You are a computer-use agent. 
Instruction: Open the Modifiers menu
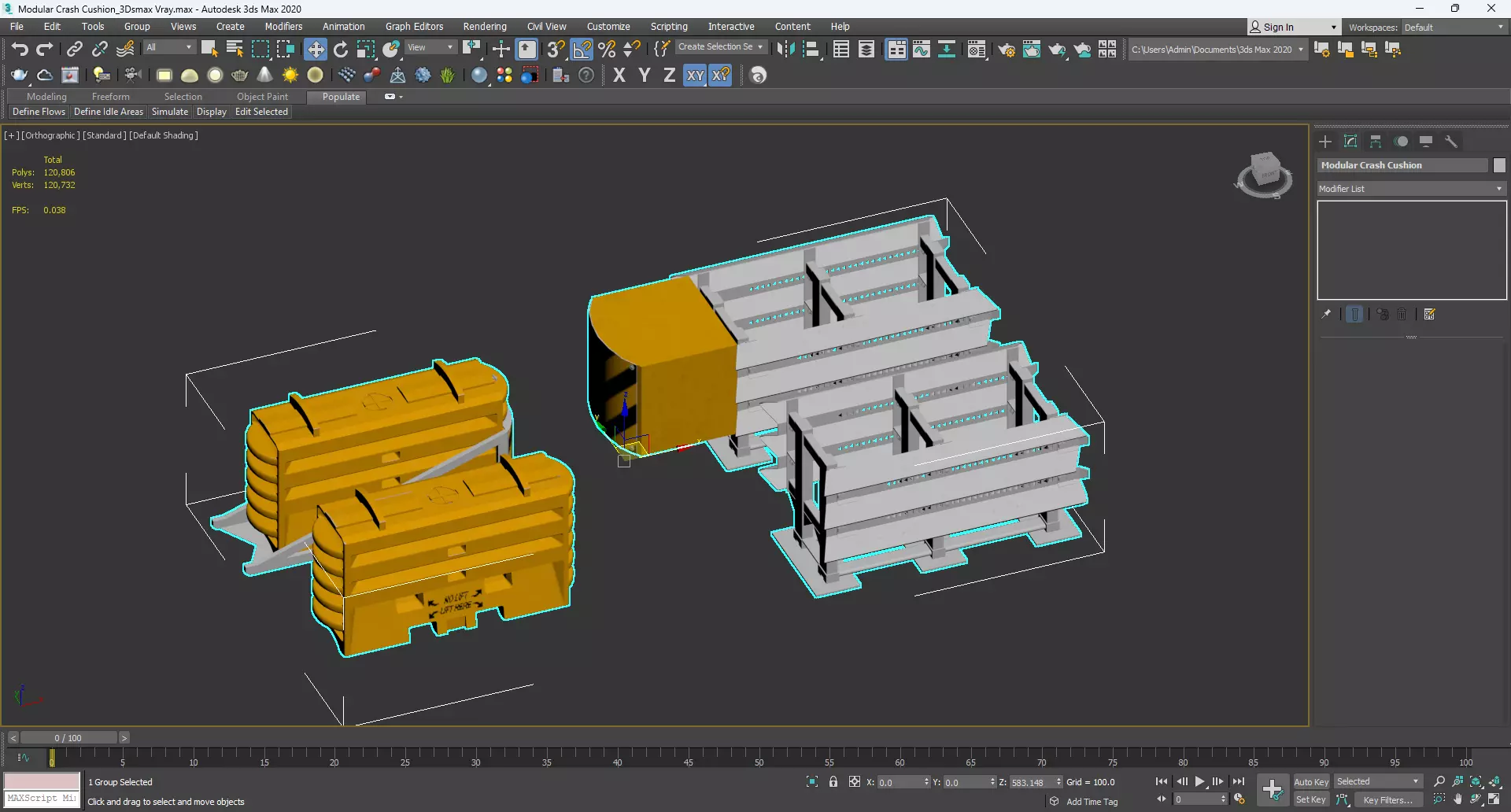click(x=283, y=27)
